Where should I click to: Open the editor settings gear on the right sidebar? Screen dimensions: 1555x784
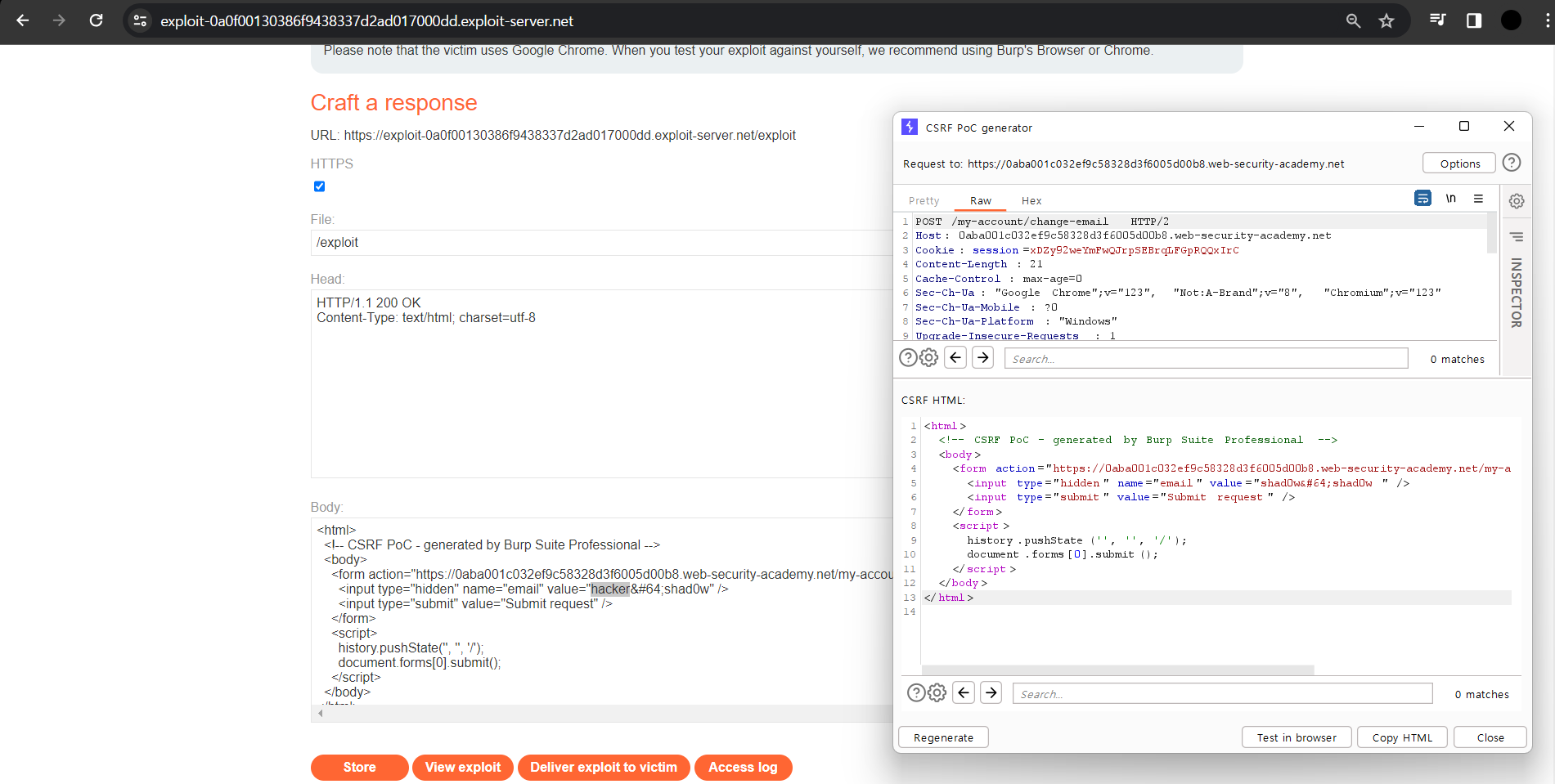click(1517, 200)
